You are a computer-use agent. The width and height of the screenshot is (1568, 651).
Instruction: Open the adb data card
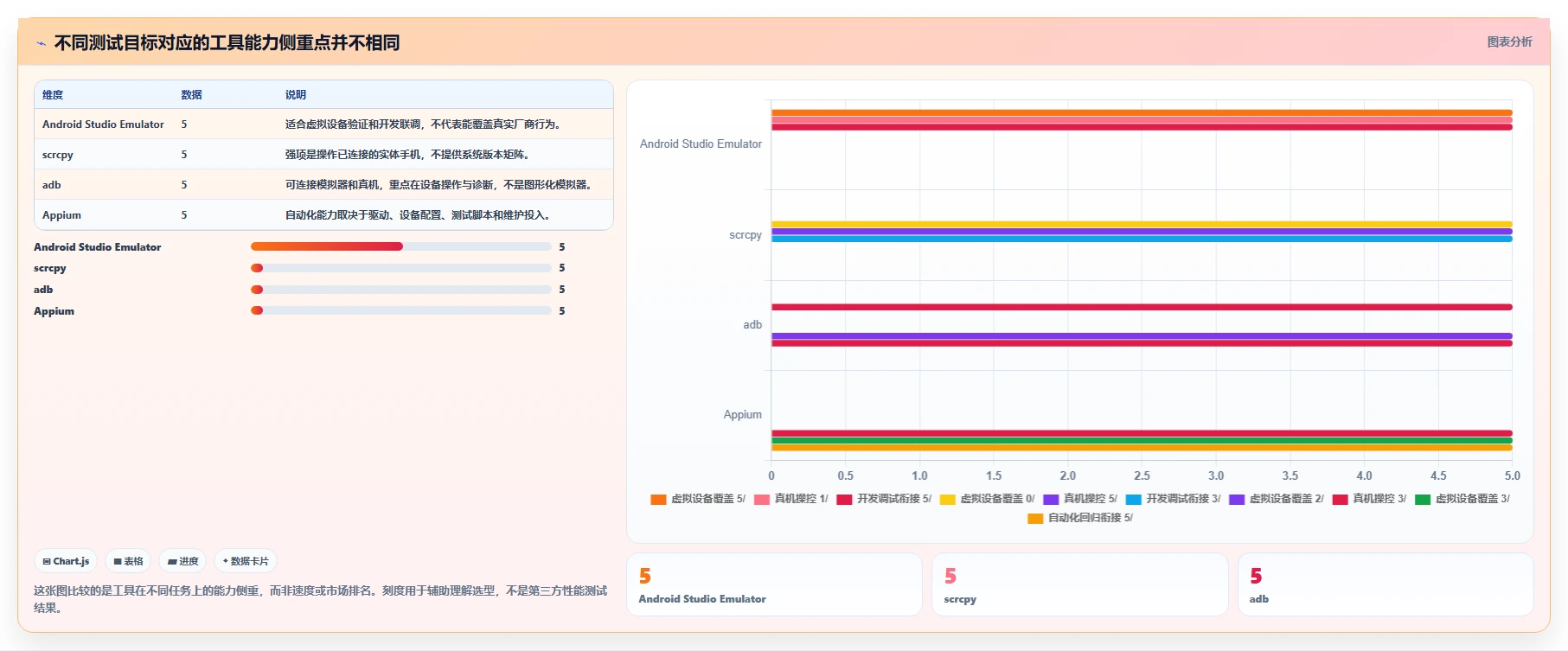pos(1386,584)
